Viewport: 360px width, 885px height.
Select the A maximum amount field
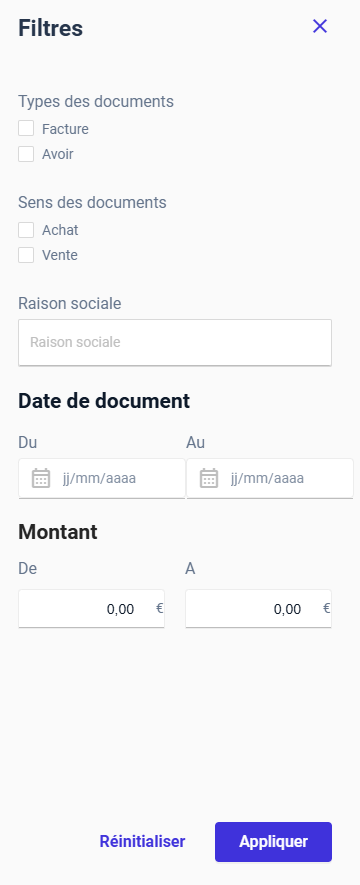[258, 609]
